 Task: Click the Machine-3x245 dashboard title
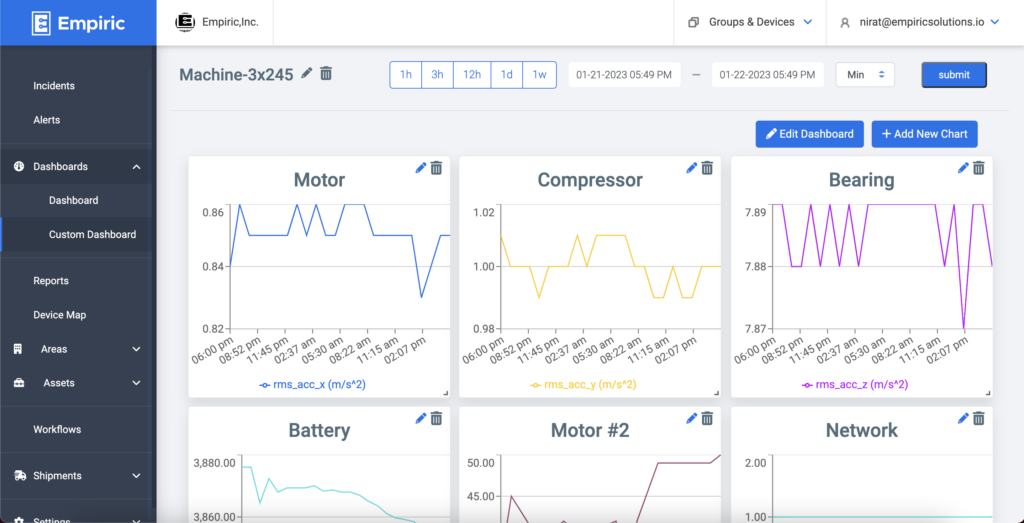click(x=236, y=74)
